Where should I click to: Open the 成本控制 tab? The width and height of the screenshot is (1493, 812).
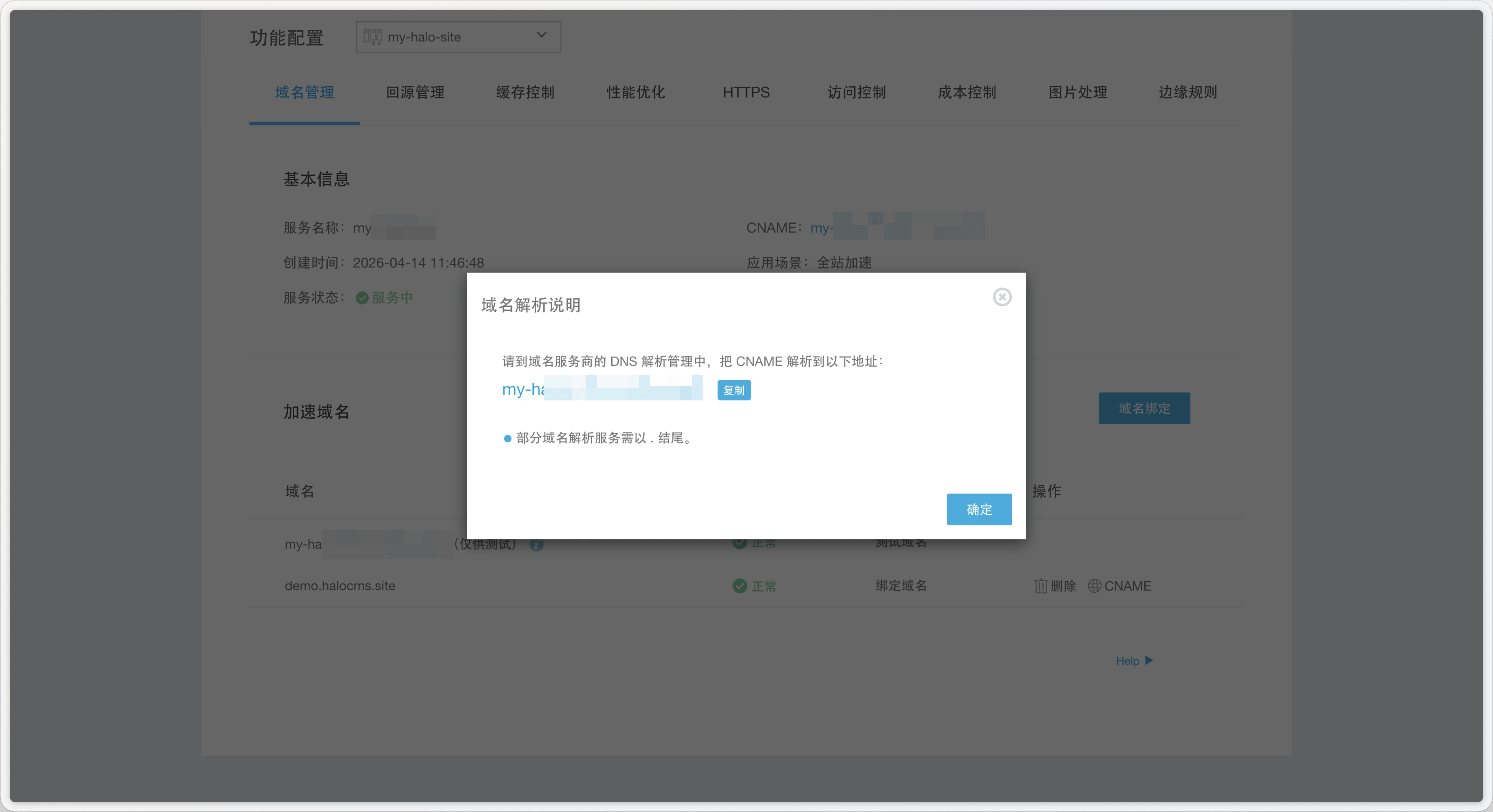click(x=967, y=92)
